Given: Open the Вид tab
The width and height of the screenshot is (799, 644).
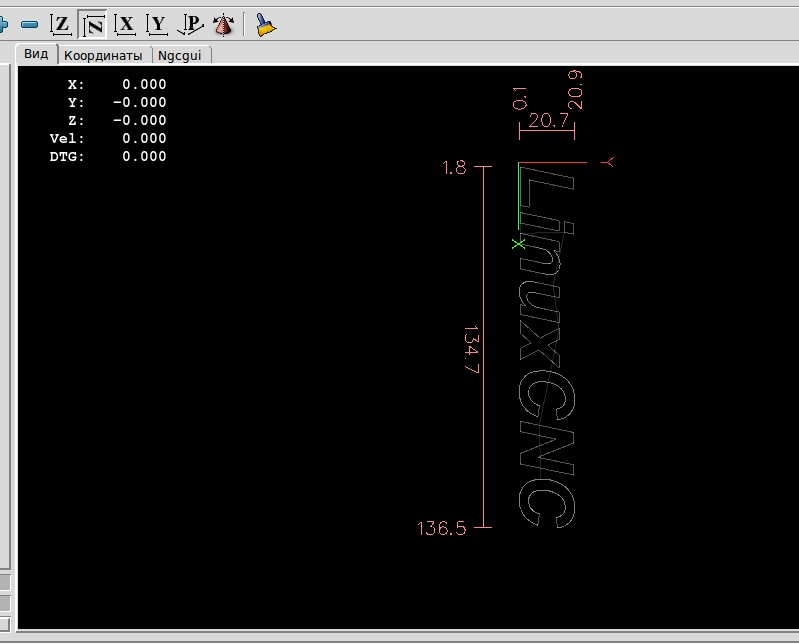Looking at the screenshot, I should point(36,54).
